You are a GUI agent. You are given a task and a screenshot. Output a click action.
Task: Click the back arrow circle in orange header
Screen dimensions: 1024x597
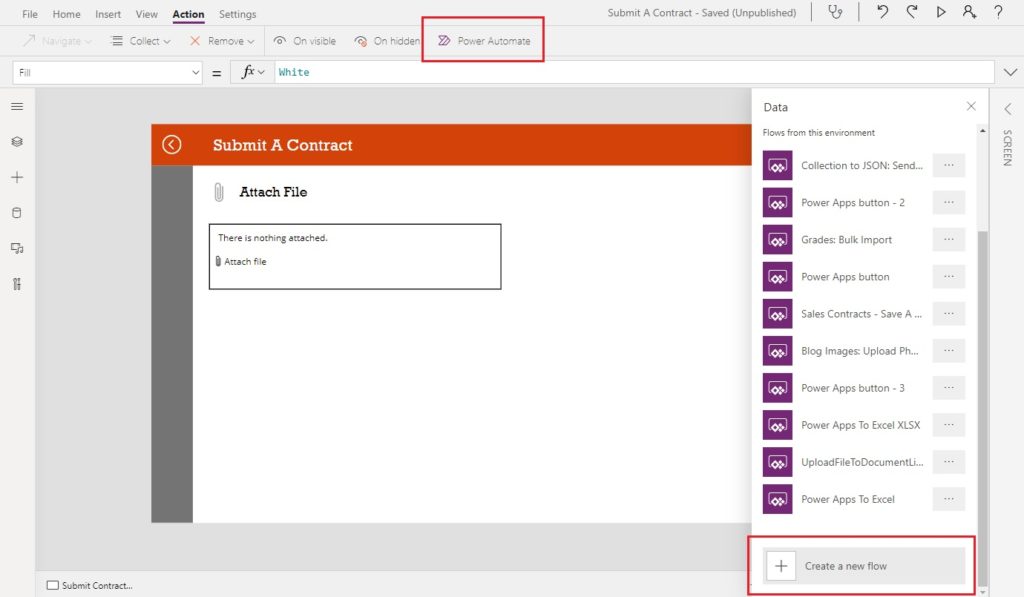172,144
